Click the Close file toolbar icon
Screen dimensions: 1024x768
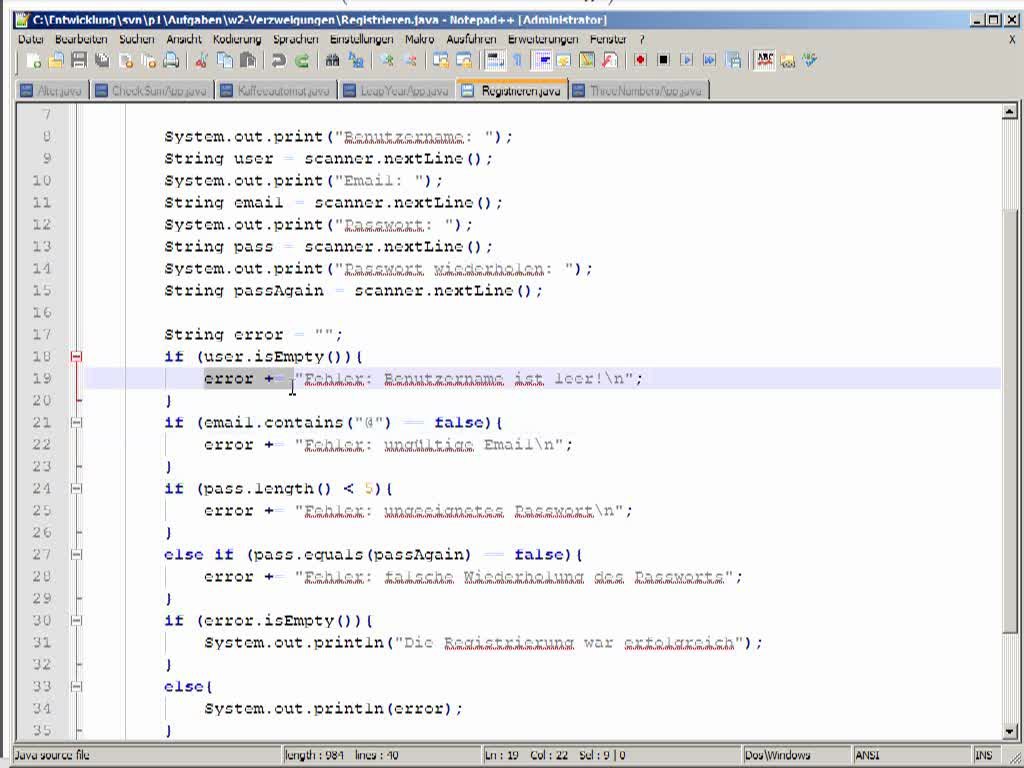tap(126, 61)
